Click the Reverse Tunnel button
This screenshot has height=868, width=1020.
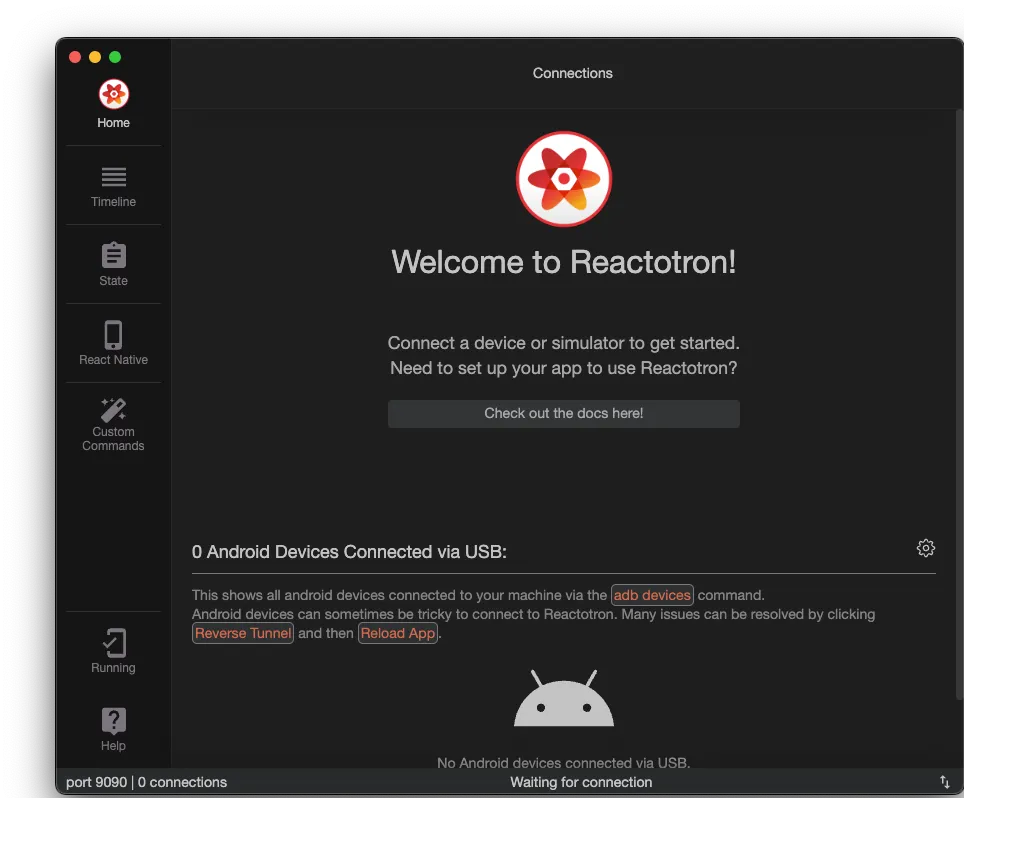243,633
